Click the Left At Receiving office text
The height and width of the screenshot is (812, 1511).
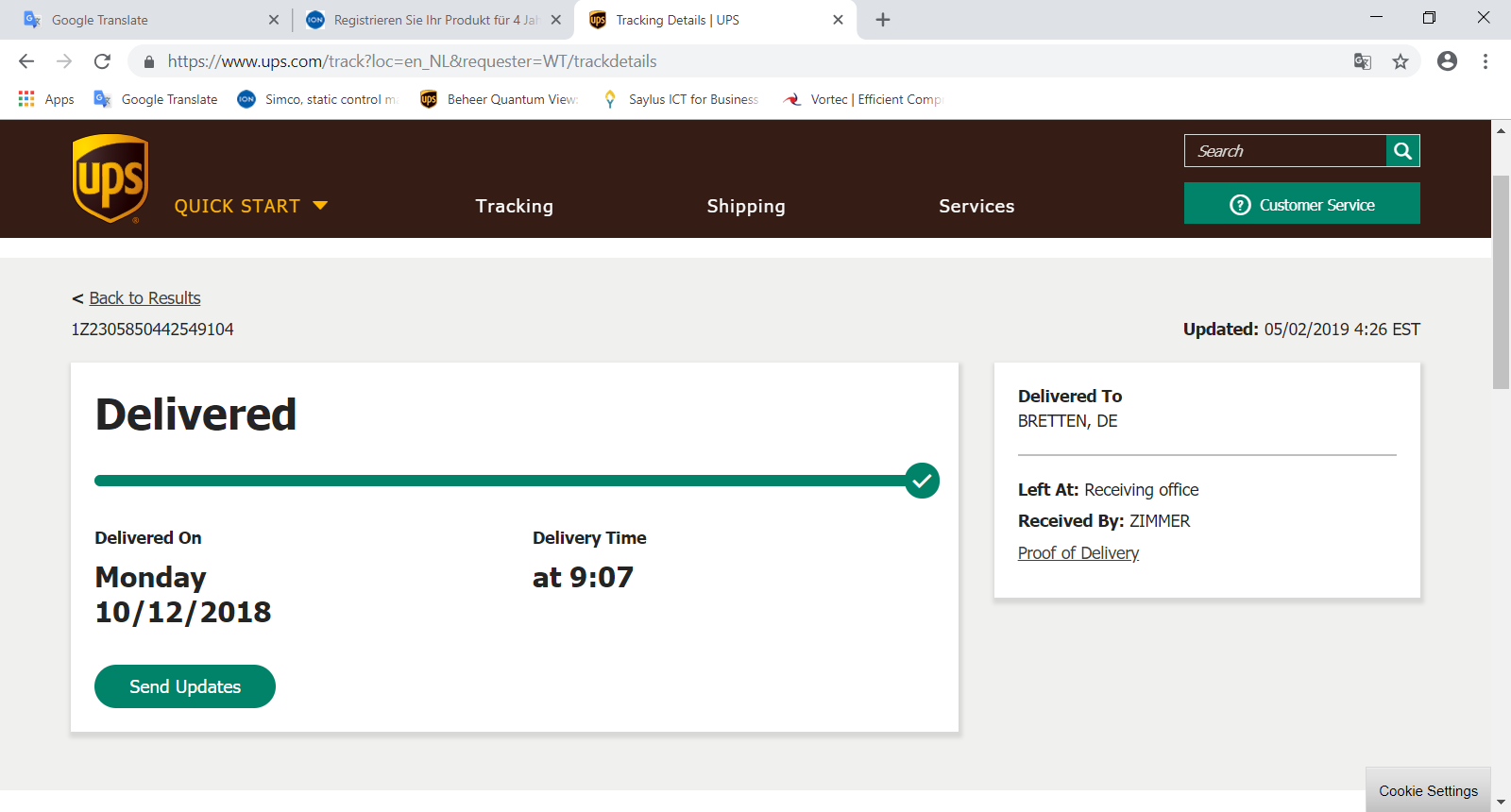1109,490
